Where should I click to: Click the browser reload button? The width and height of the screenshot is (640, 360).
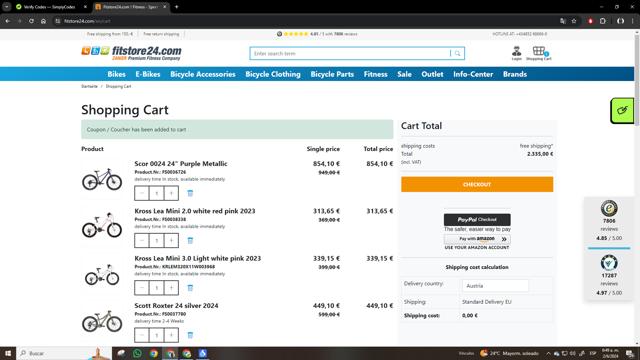31,21
